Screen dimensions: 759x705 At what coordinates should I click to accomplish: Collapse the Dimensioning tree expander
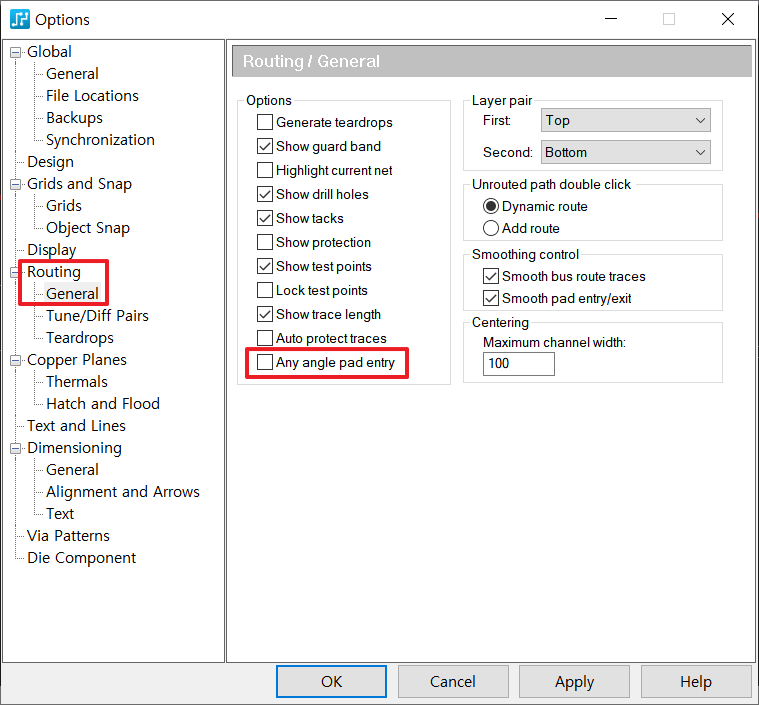tap(15, 448)
